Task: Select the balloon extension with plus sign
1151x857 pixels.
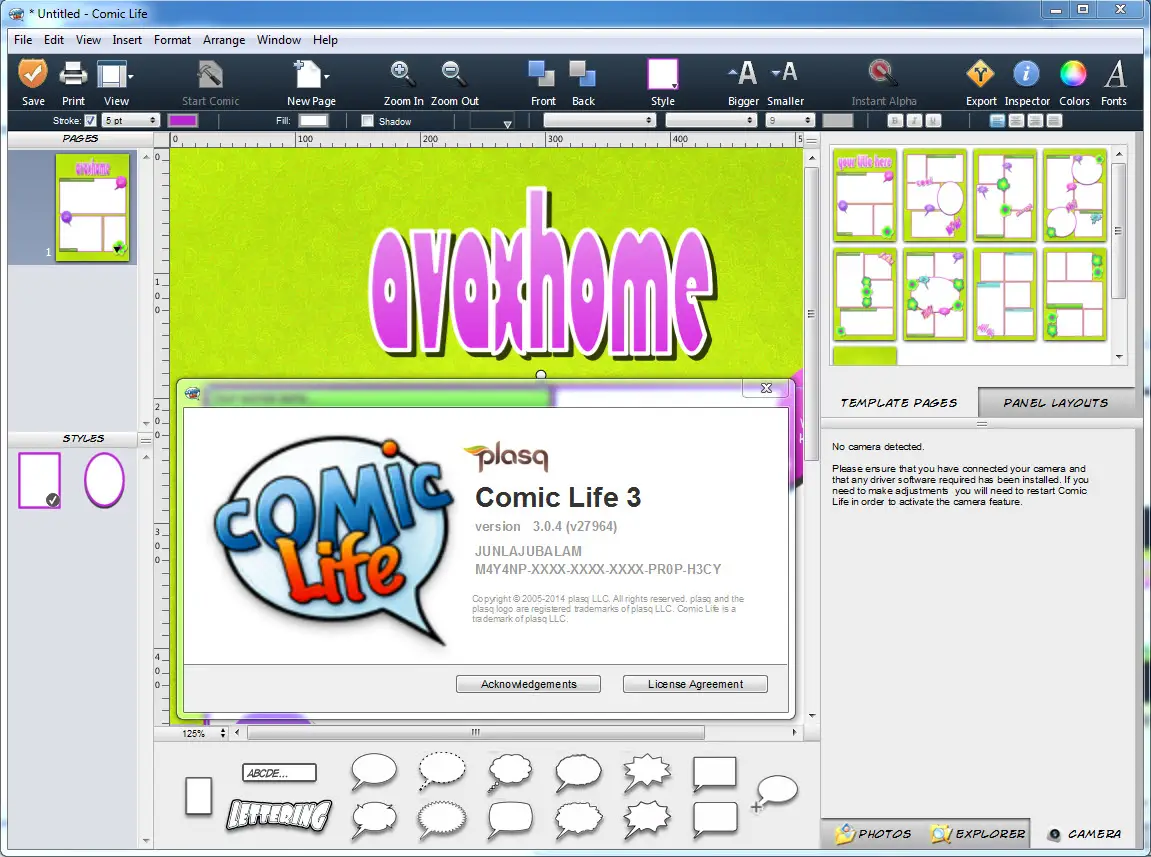Action: [774, 793]
